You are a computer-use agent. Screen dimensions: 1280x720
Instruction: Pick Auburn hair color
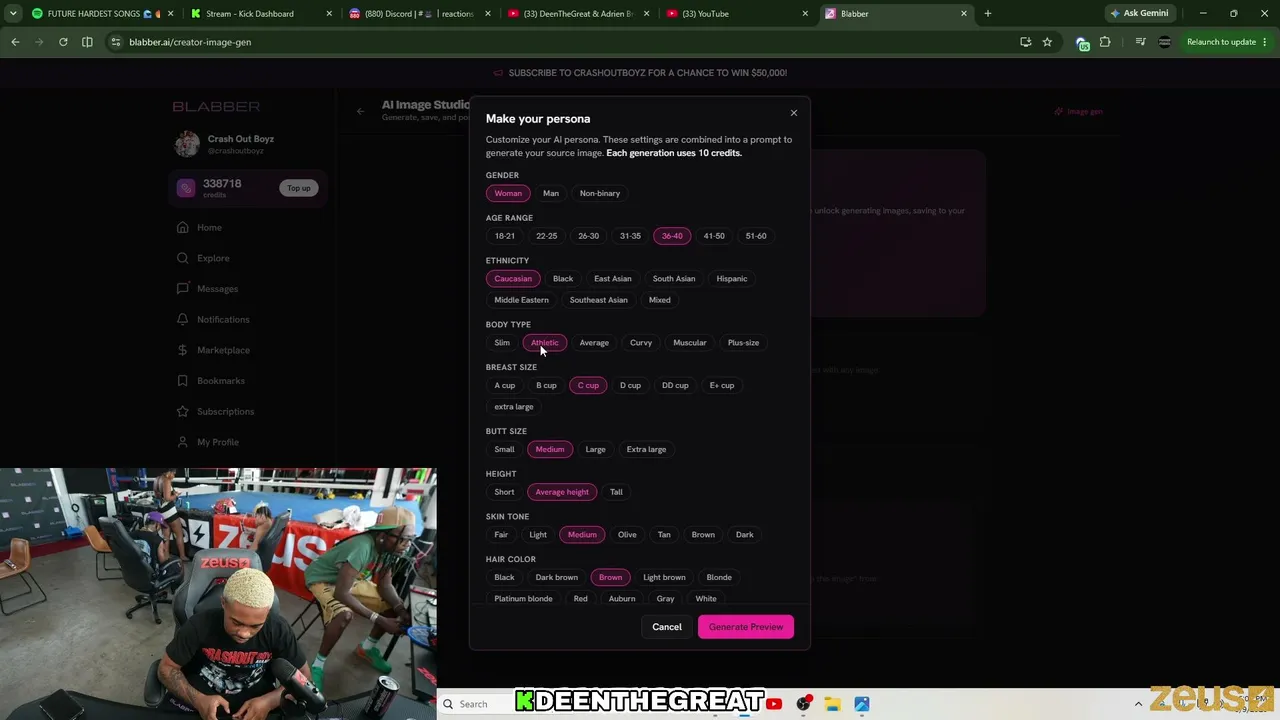[622, 599]
